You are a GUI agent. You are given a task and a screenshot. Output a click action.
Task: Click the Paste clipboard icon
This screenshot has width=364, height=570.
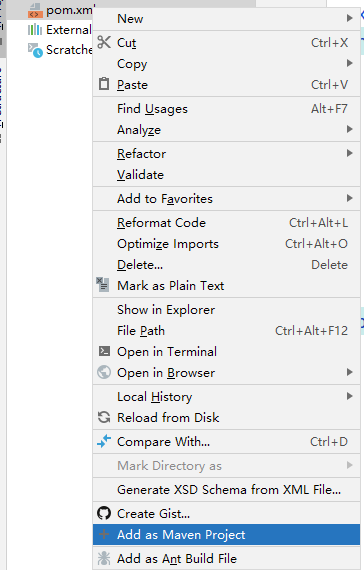[104, 84]
